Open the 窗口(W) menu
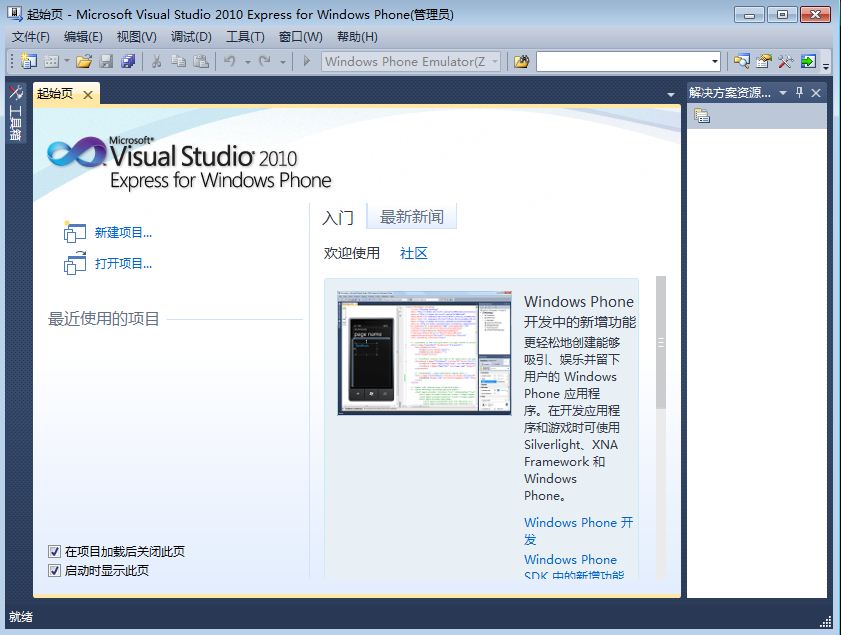The height and width of the screenshot is (635, 841). pyautogui.click(x=300, y=36)
